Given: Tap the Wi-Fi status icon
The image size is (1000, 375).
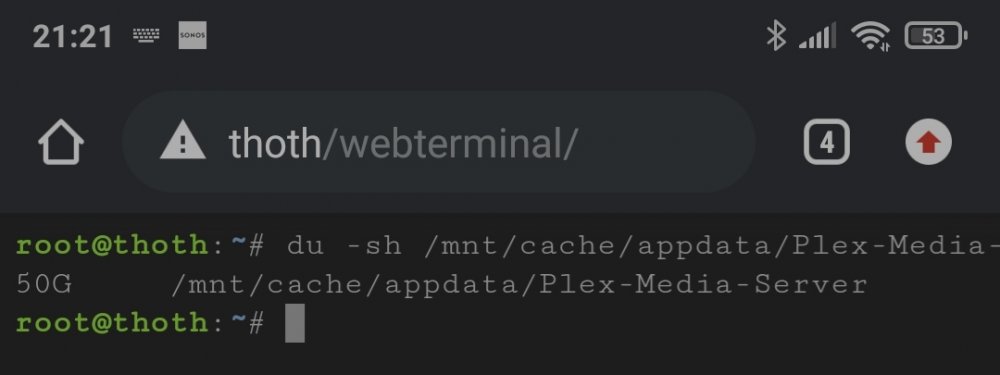Looking at the screenshot, I should tap(871, 36).
